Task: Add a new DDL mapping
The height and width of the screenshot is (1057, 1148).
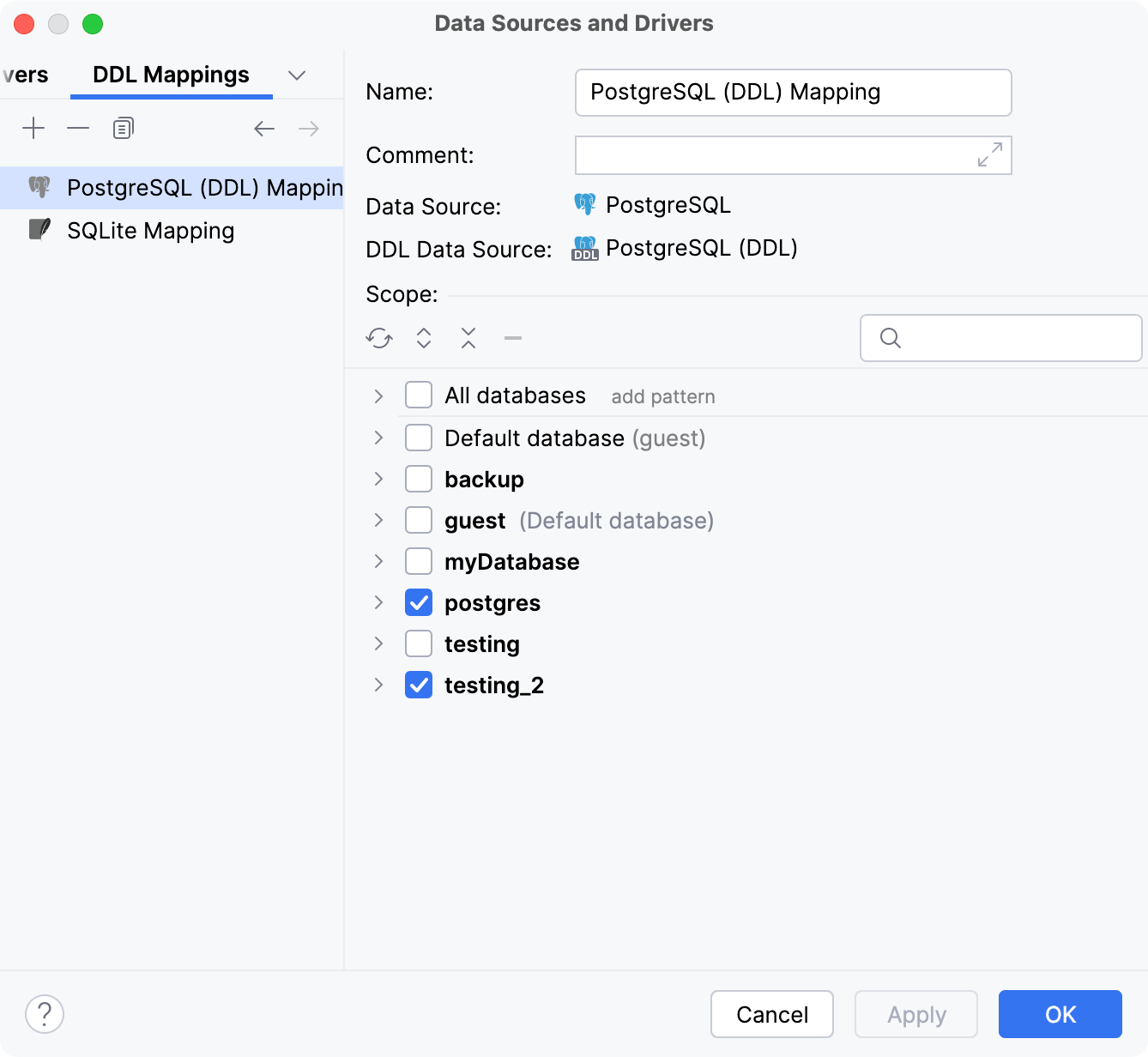Action: pos(33,128)
